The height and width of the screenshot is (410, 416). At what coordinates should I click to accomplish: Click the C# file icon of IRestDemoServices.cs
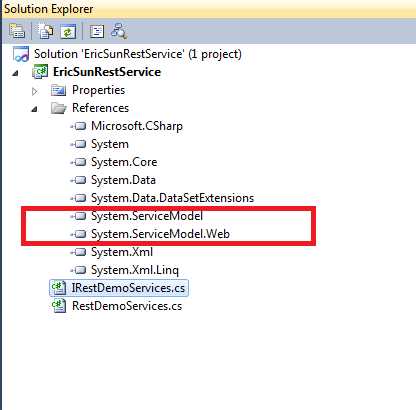(59, 288)
